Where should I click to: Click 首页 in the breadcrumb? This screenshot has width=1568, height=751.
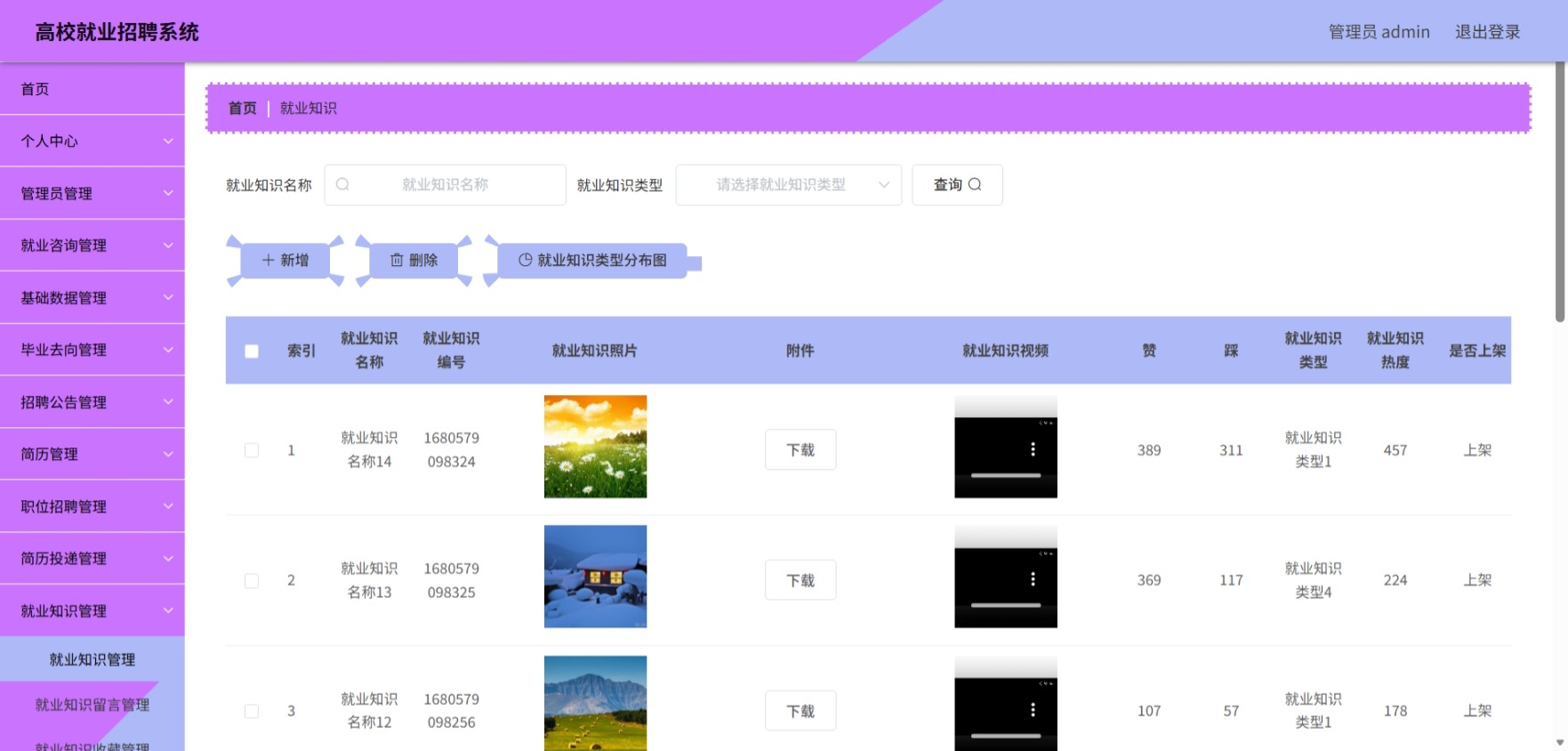[x=242, y=108]
